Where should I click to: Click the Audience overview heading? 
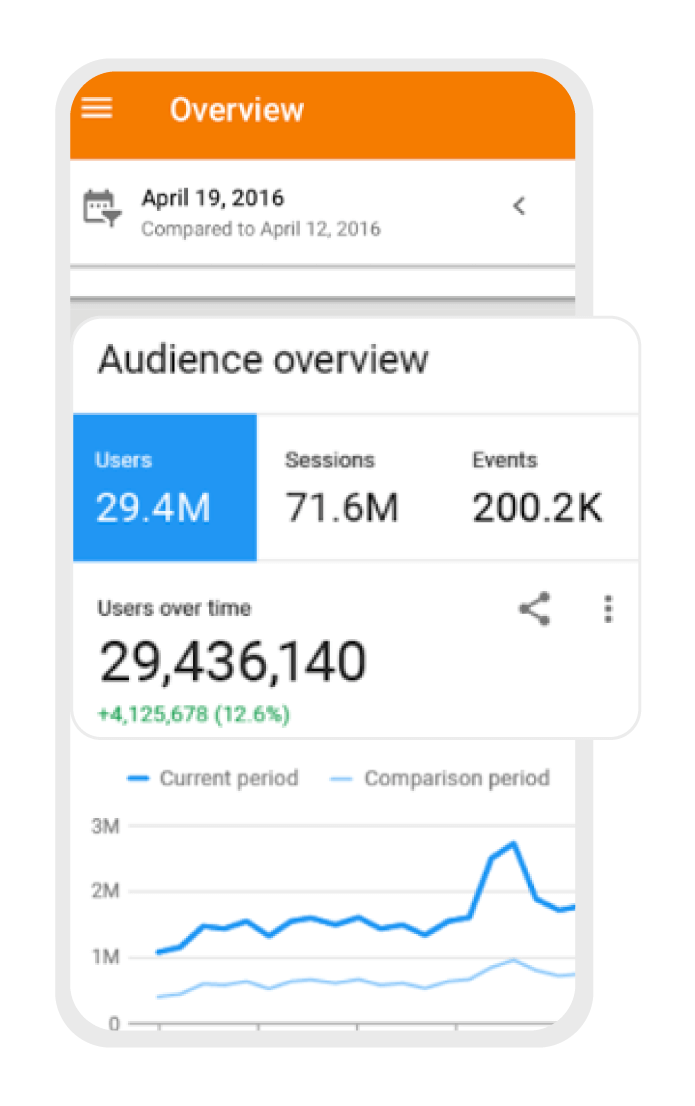click(262, 359)
